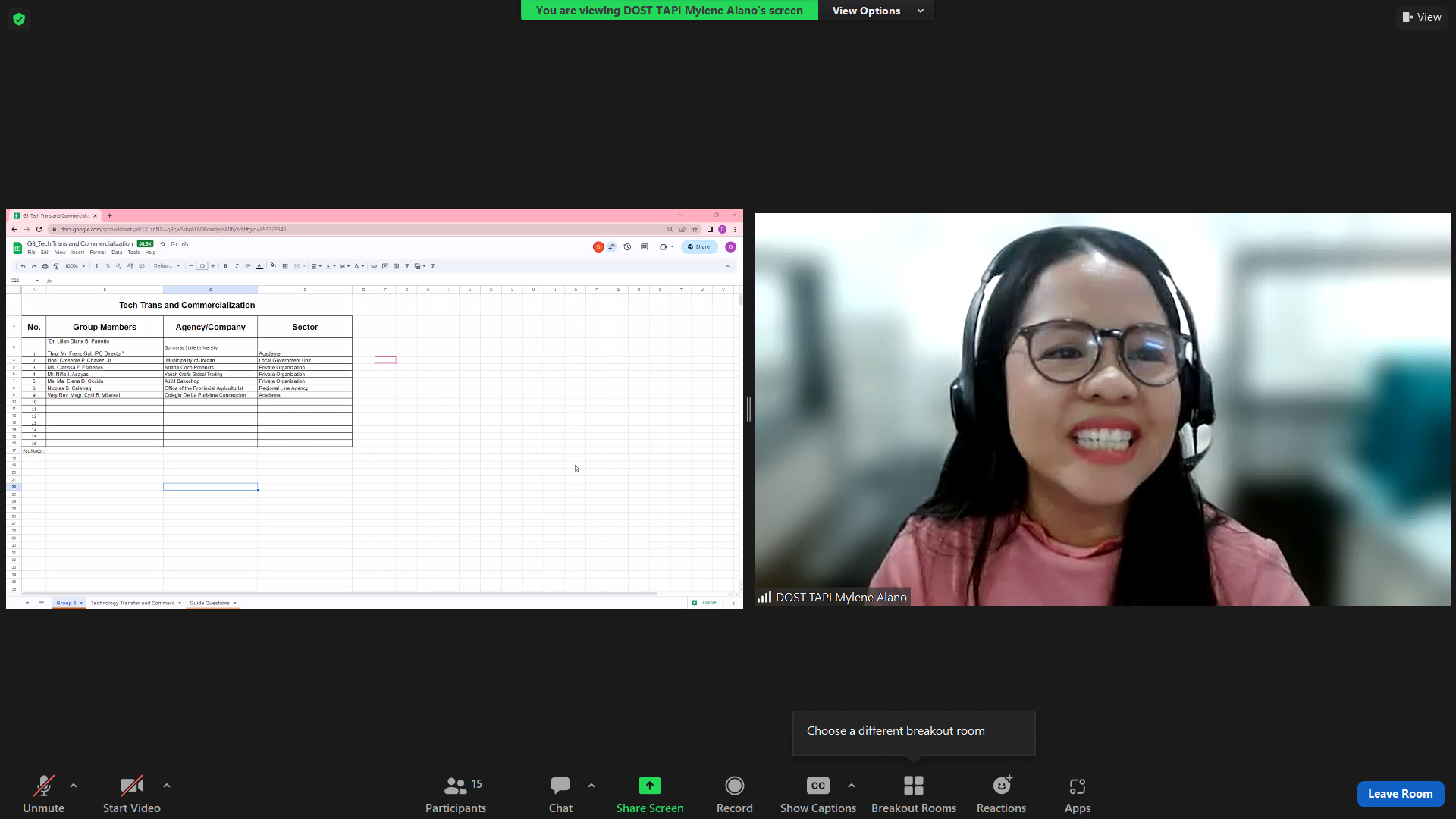Toggle Unmute microphone button
This screenshot has width=1456, height=819.
click(x=44, y=792)
